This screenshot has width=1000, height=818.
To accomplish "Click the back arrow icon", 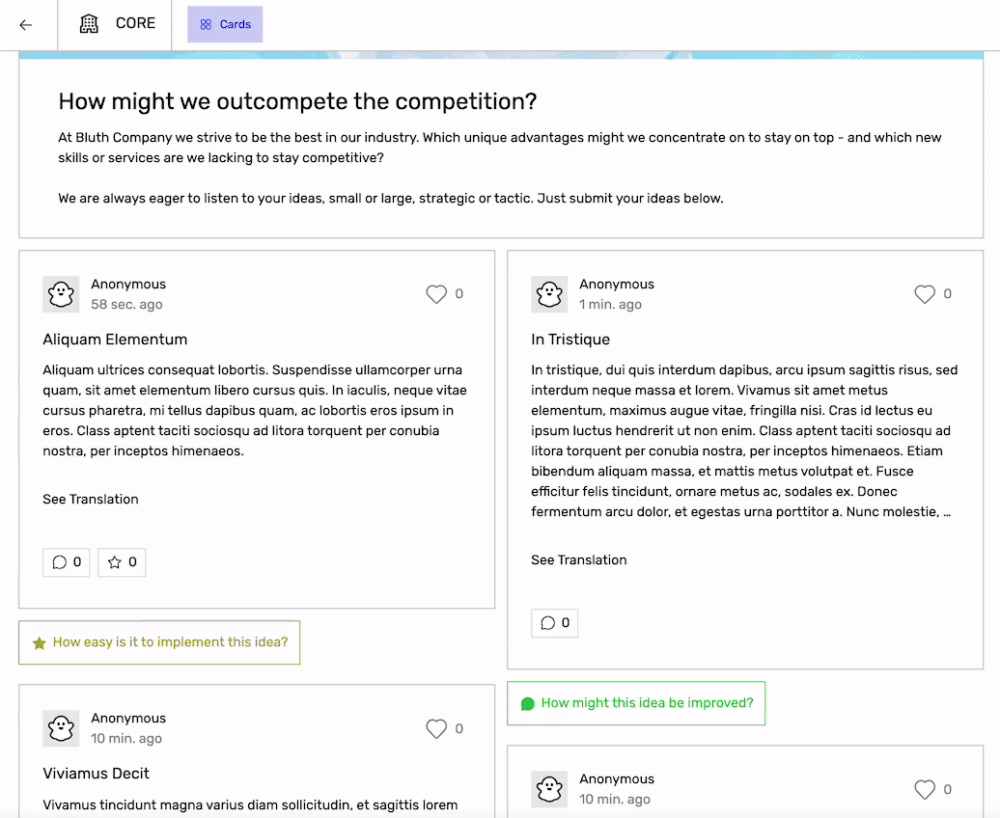I will click(26, 25).
